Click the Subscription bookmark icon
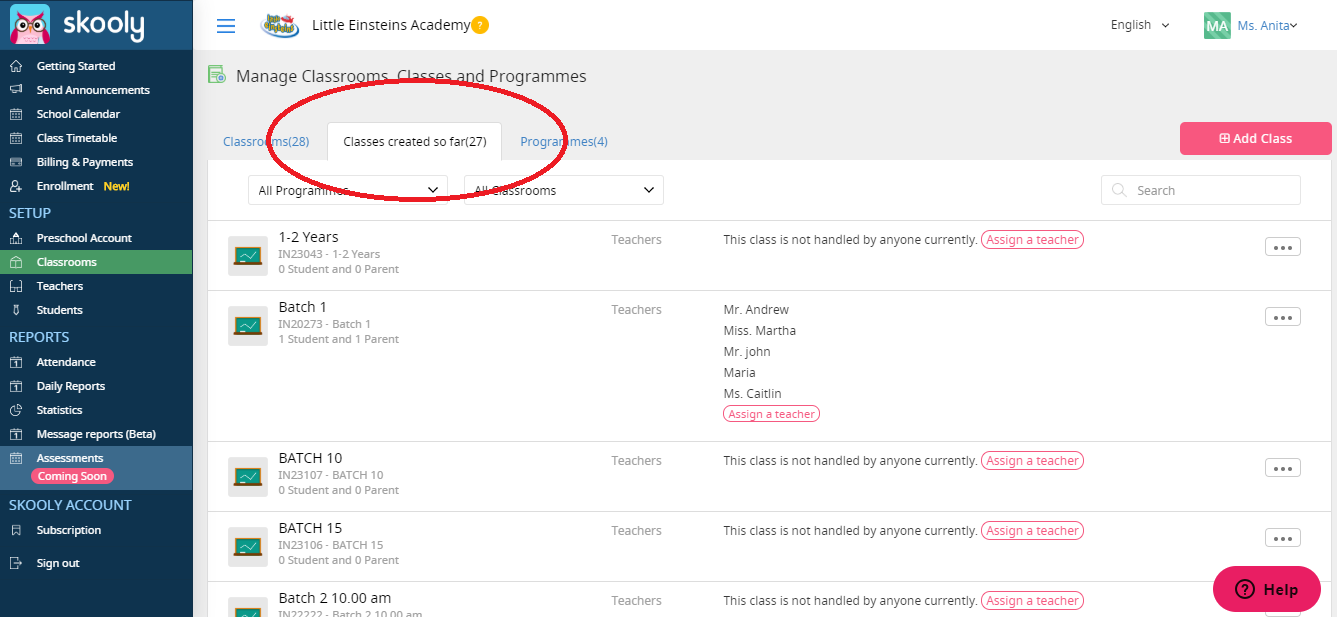Image resolution: width=1337 pixels, height=617 pixels. (15, 530)
